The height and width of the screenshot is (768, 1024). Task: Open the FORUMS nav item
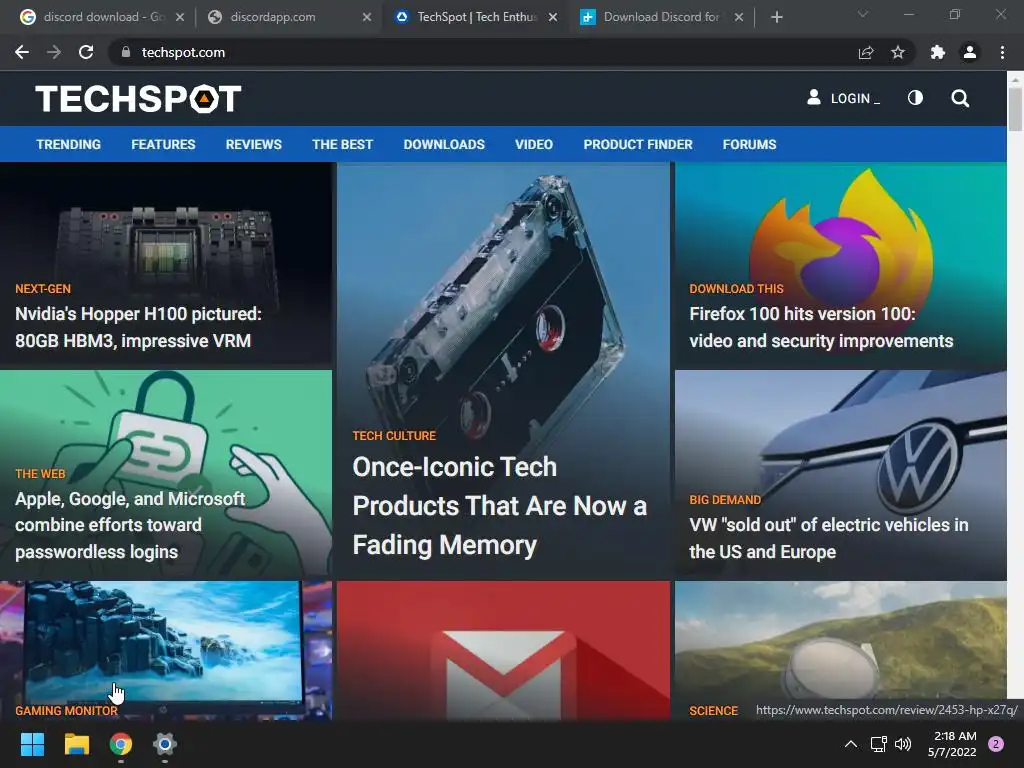point(749,144)
